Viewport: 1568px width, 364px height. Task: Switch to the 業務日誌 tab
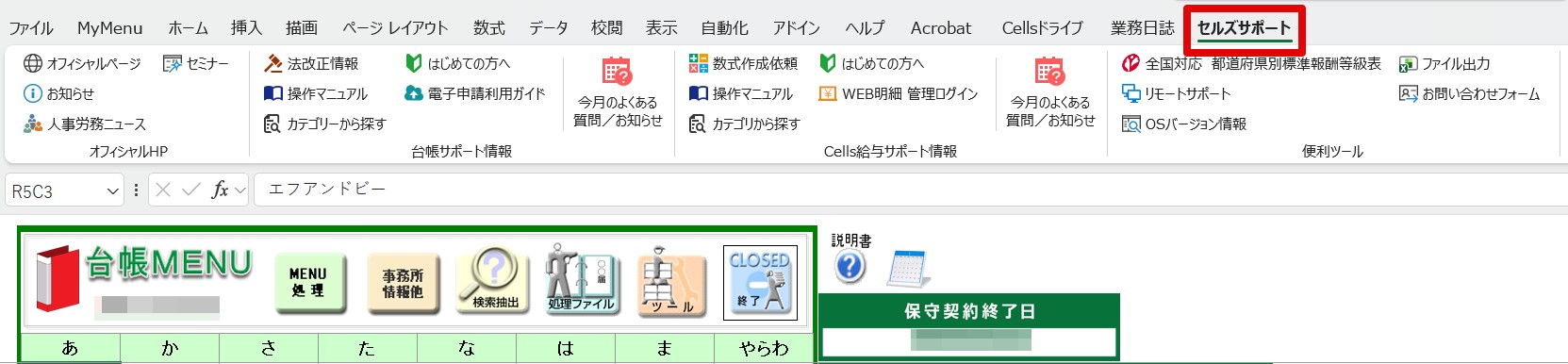coord(1142,28)
